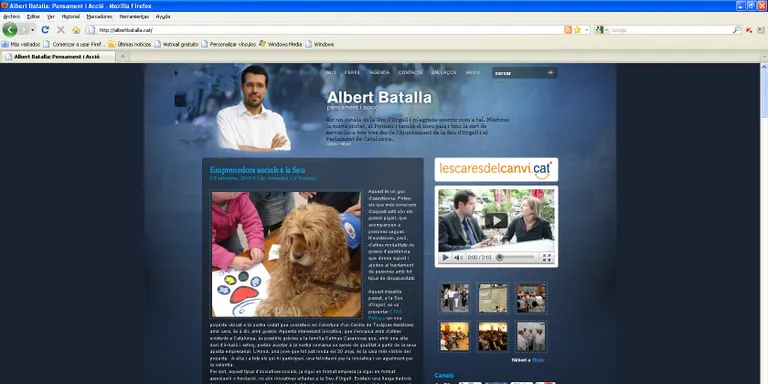
Task: Click the Albert Batalla site title
Action: pyautogui.click(x=379, y=97)
